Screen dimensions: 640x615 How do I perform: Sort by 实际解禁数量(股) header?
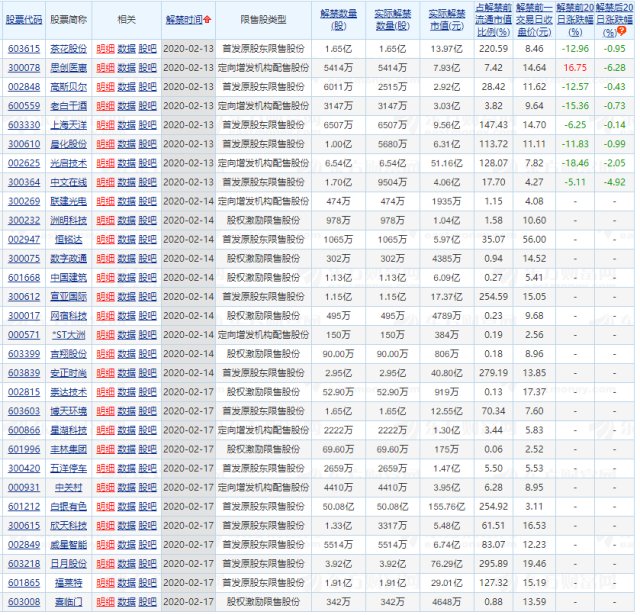(x=393, y=20)
